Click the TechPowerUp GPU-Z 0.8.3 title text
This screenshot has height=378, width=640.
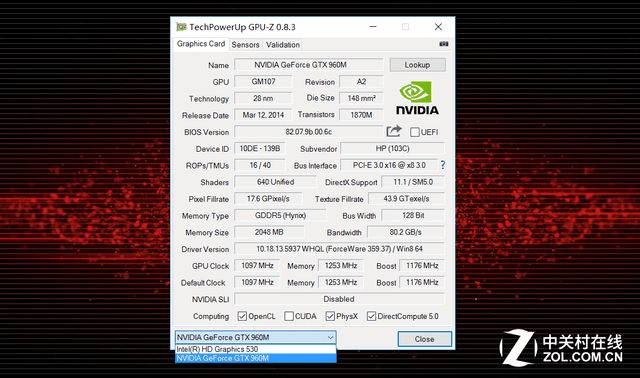click(x=242, y=27)
